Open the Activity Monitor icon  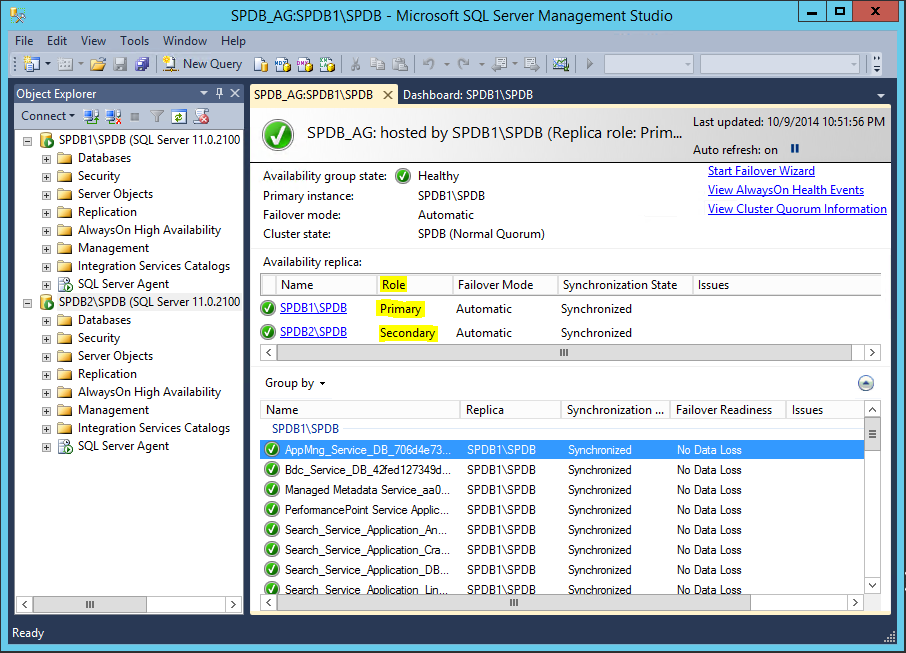[x=560, y=64]
